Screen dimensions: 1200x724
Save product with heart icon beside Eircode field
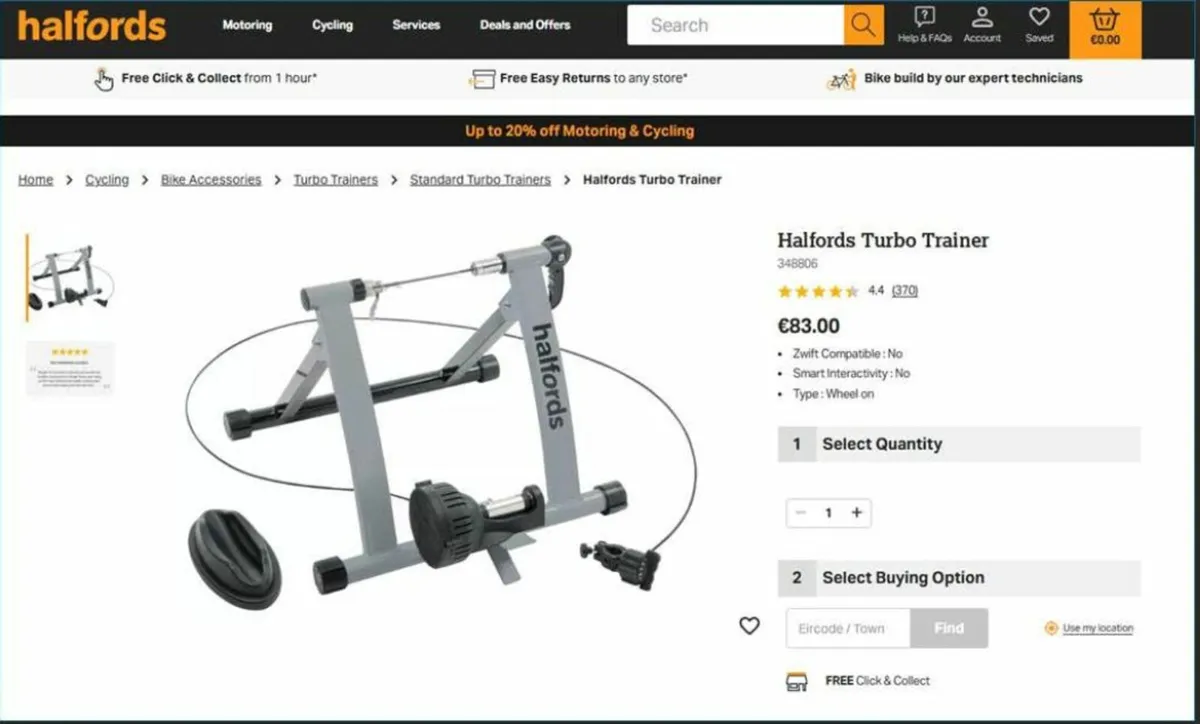(749, 626)
